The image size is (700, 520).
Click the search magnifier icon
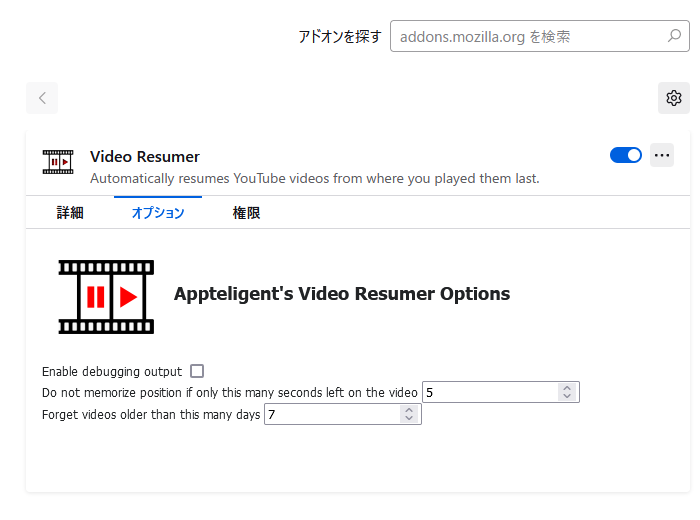[674, 35]
